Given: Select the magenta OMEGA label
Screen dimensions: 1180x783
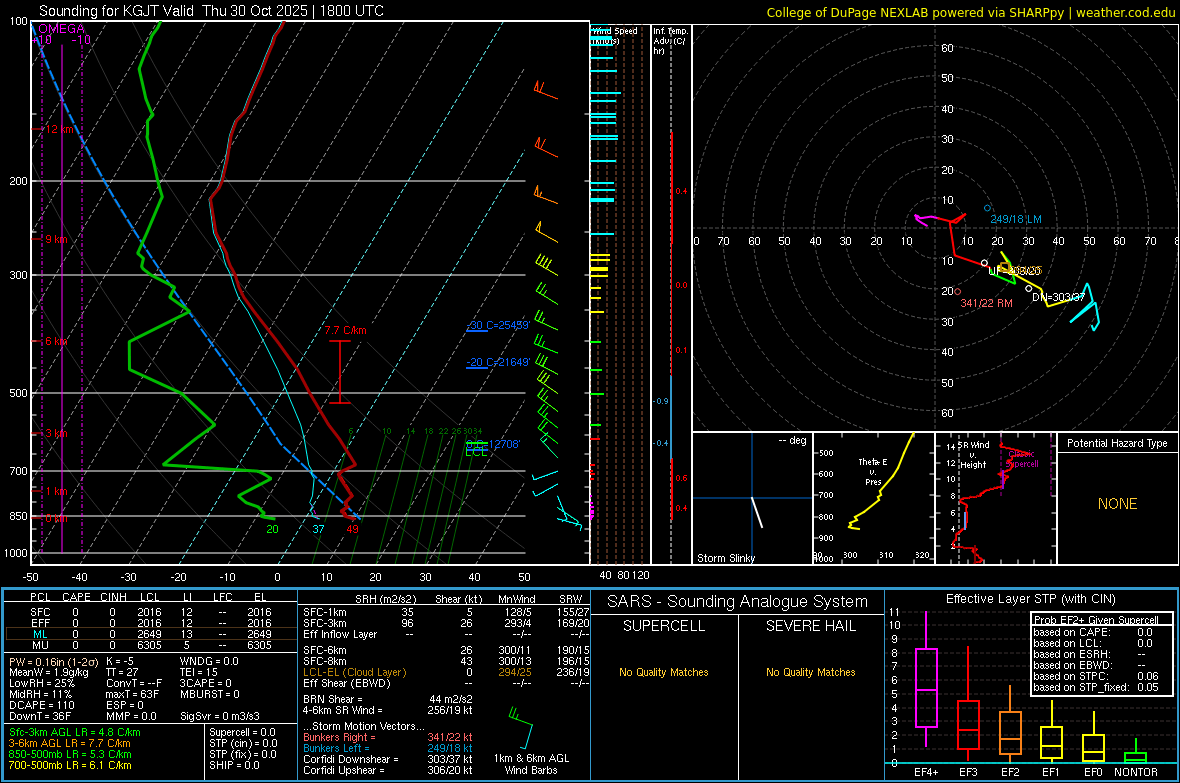Looking at the screenshot, I should point(62,29).
